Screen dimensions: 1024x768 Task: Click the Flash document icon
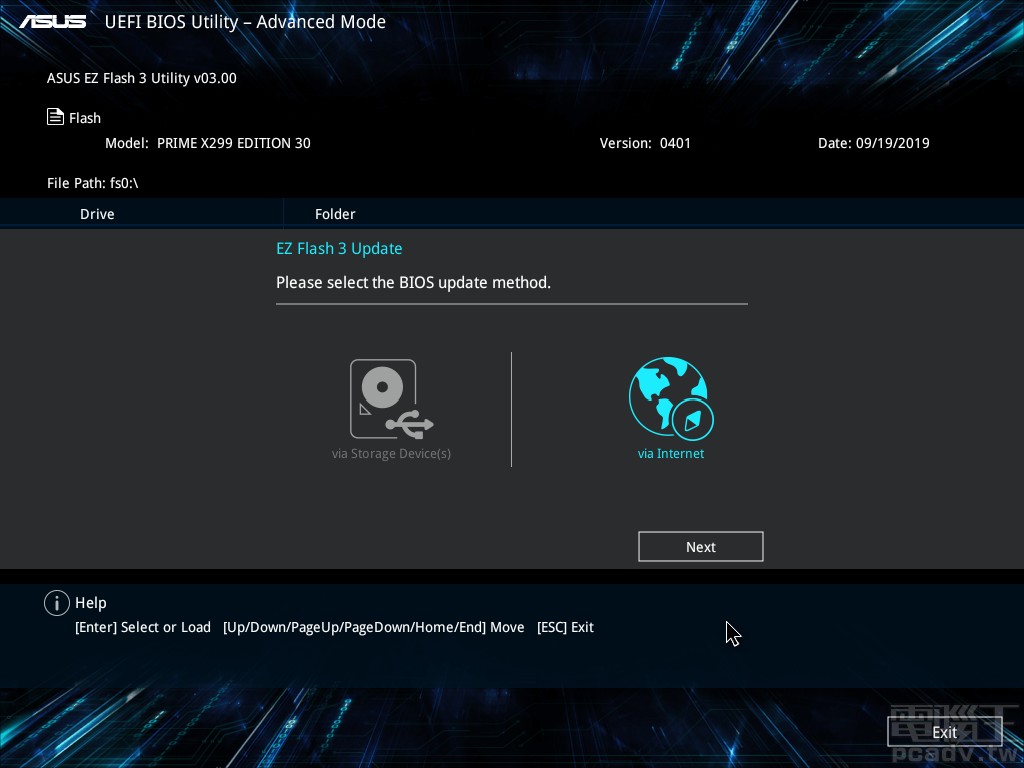pos(56,116)
